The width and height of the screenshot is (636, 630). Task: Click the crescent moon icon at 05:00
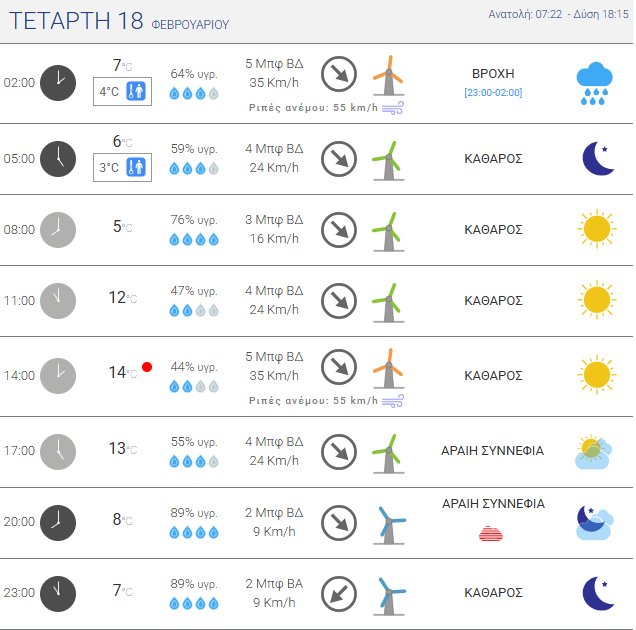597,158
